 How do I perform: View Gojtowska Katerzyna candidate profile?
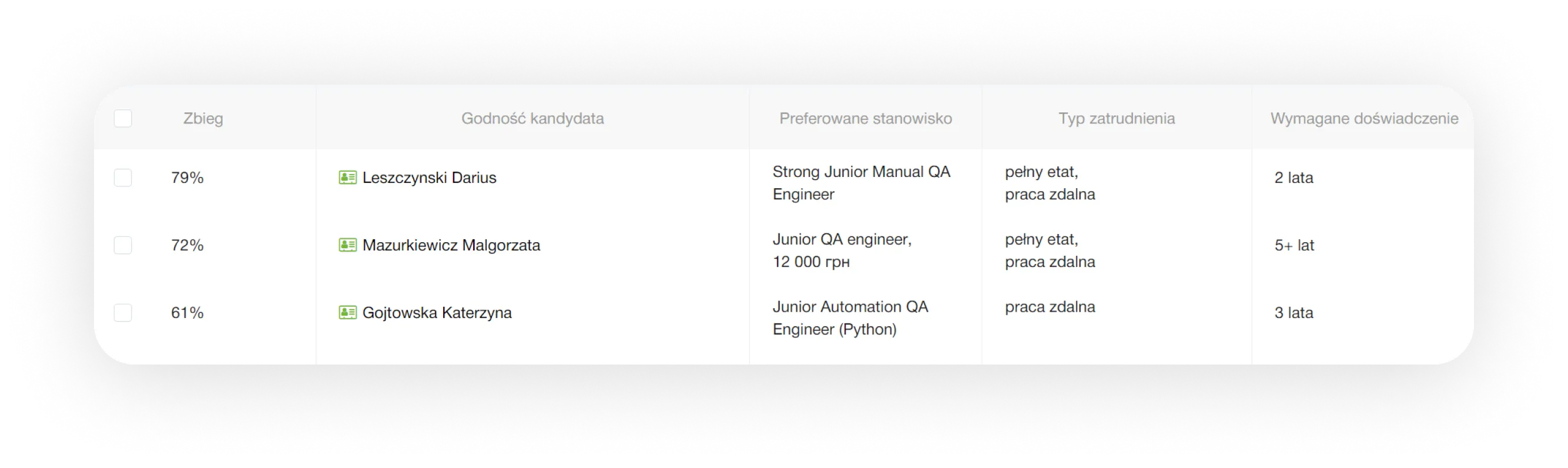tap(437, 313)
